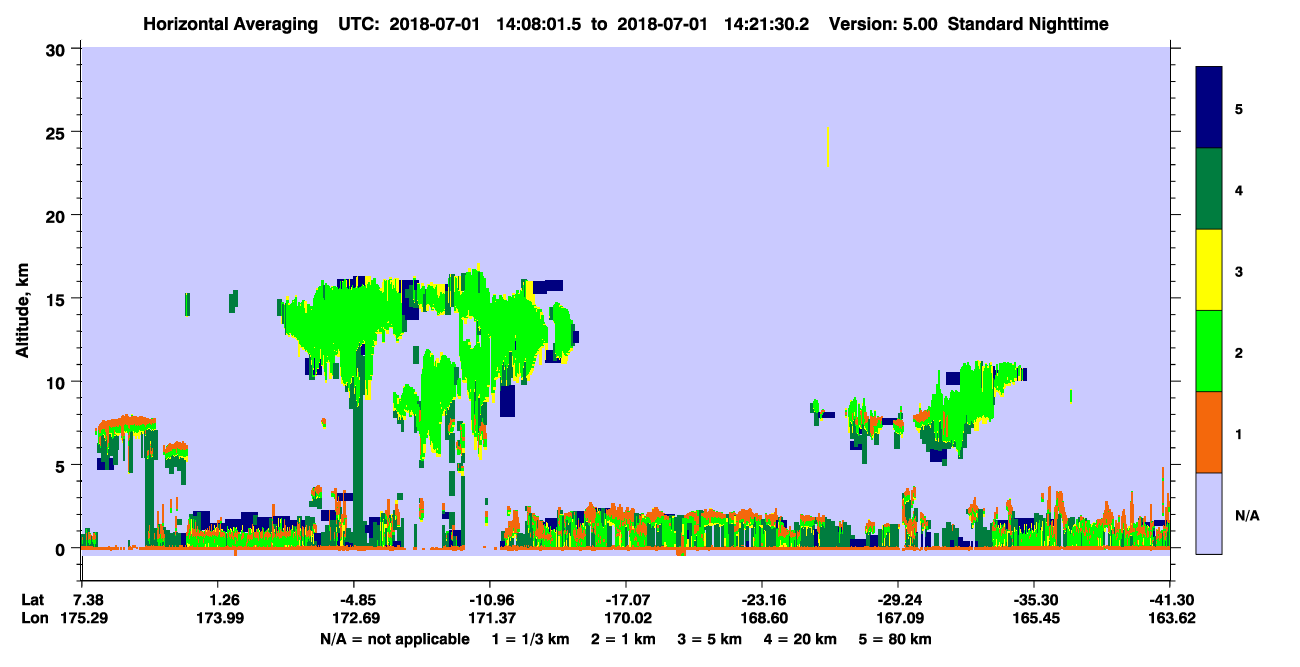The width and height of the screenshot is (1300, 667).
Task: Click the 'N/A = not applicable' legend note
Action: point(394,639)
